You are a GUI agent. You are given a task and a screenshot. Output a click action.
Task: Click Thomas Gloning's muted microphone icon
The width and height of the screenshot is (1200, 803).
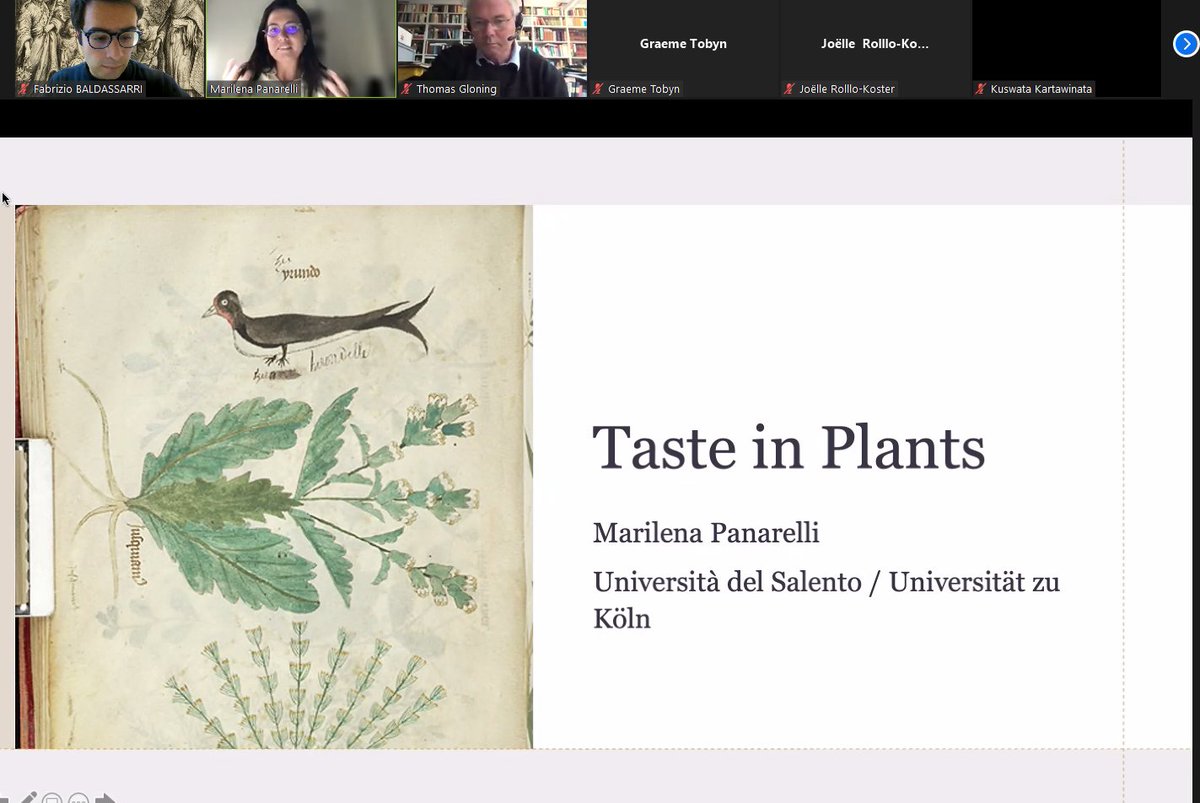406,89
